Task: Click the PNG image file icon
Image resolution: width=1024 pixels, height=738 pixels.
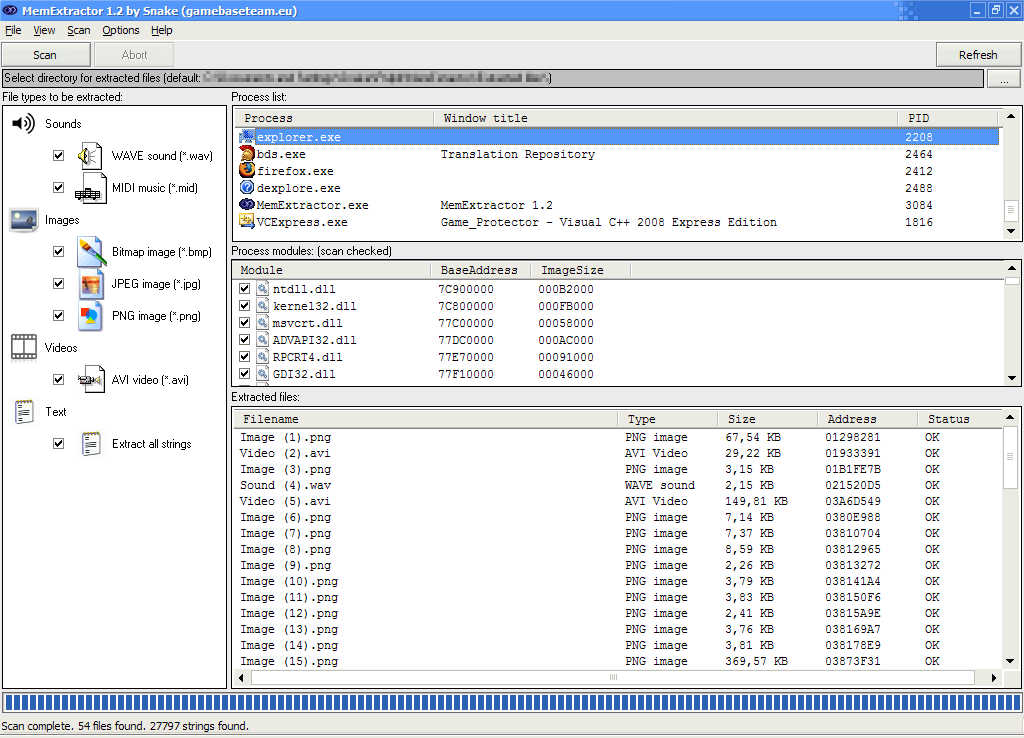Action: (91, 316)
